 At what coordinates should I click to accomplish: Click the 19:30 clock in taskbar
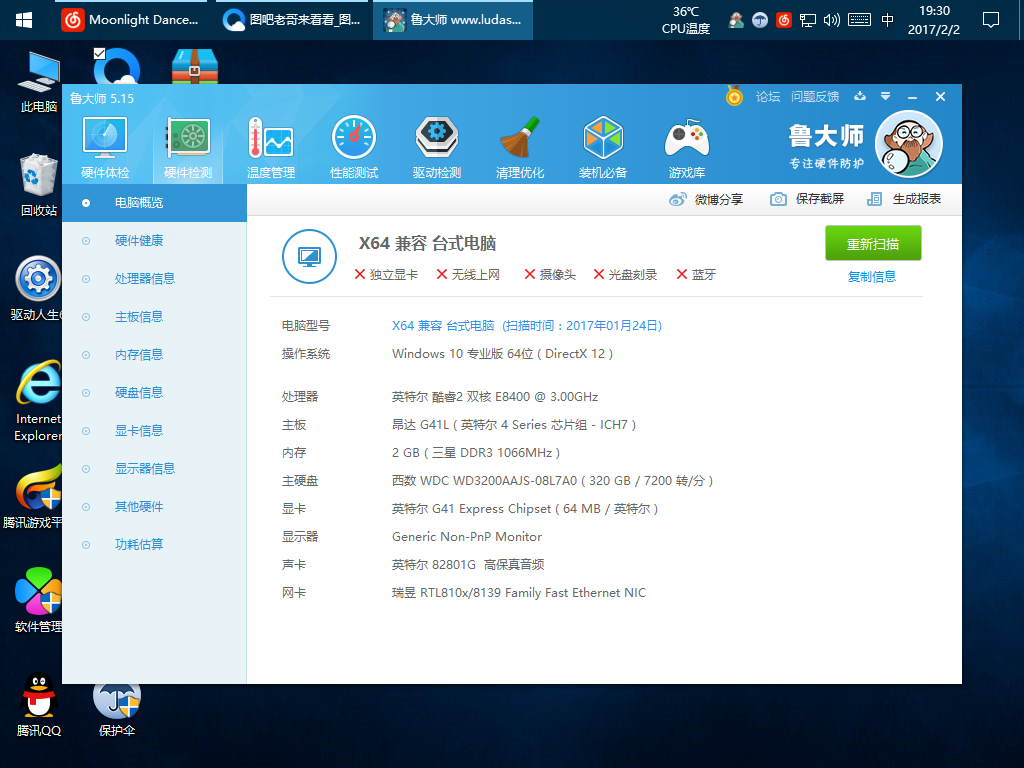(x=934, y=20)
